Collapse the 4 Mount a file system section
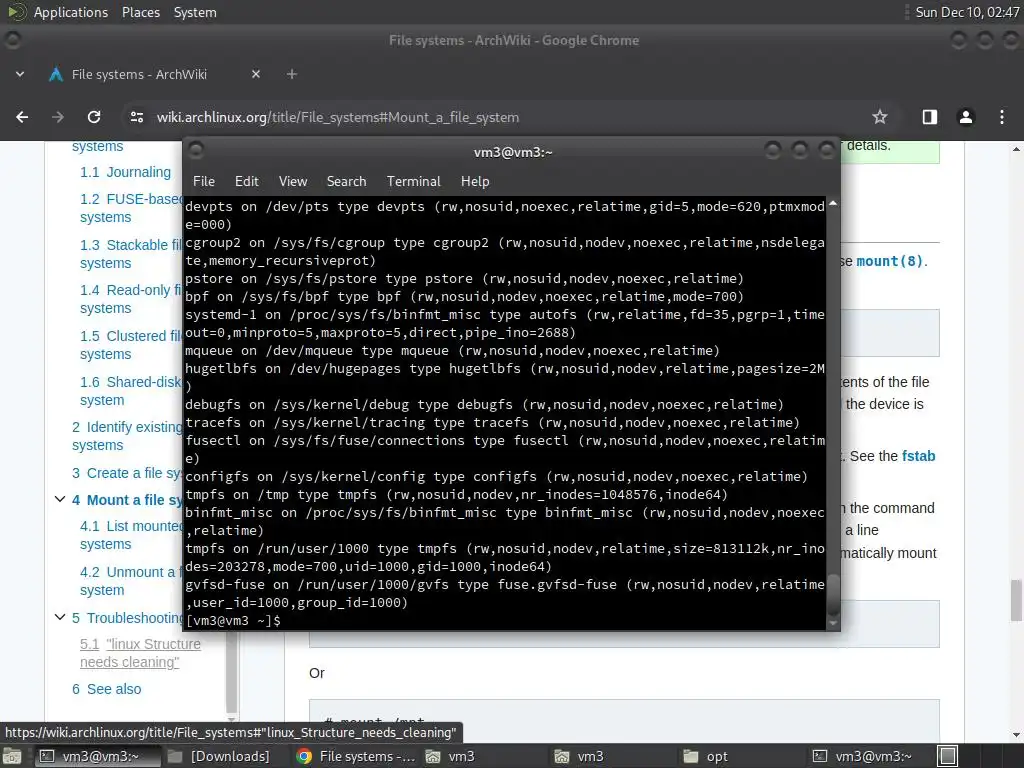 click(x=59, y=500)
